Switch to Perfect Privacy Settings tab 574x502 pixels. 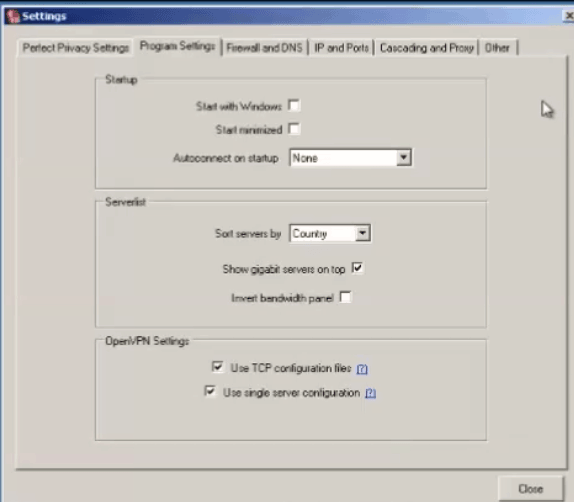75,48
